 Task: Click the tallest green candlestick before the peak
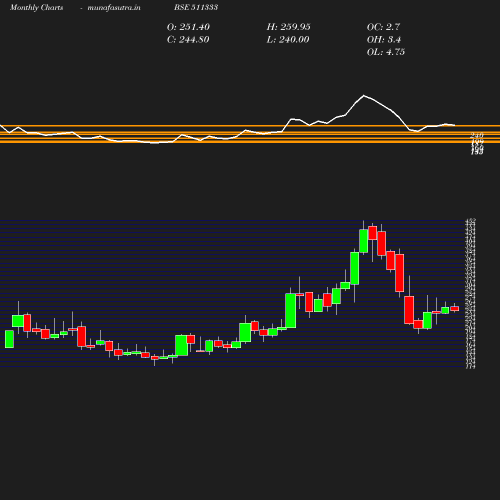click(291, 311)
